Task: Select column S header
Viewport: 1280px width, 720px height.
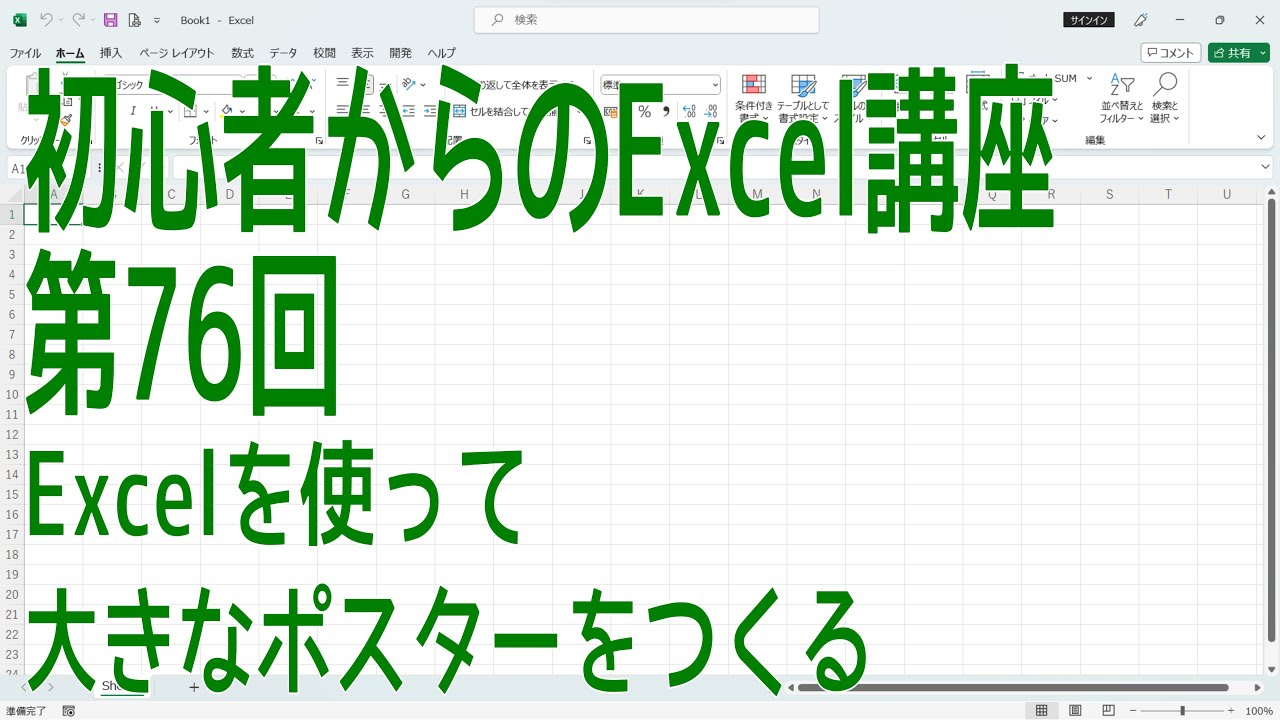Action: coord(1109,195)
